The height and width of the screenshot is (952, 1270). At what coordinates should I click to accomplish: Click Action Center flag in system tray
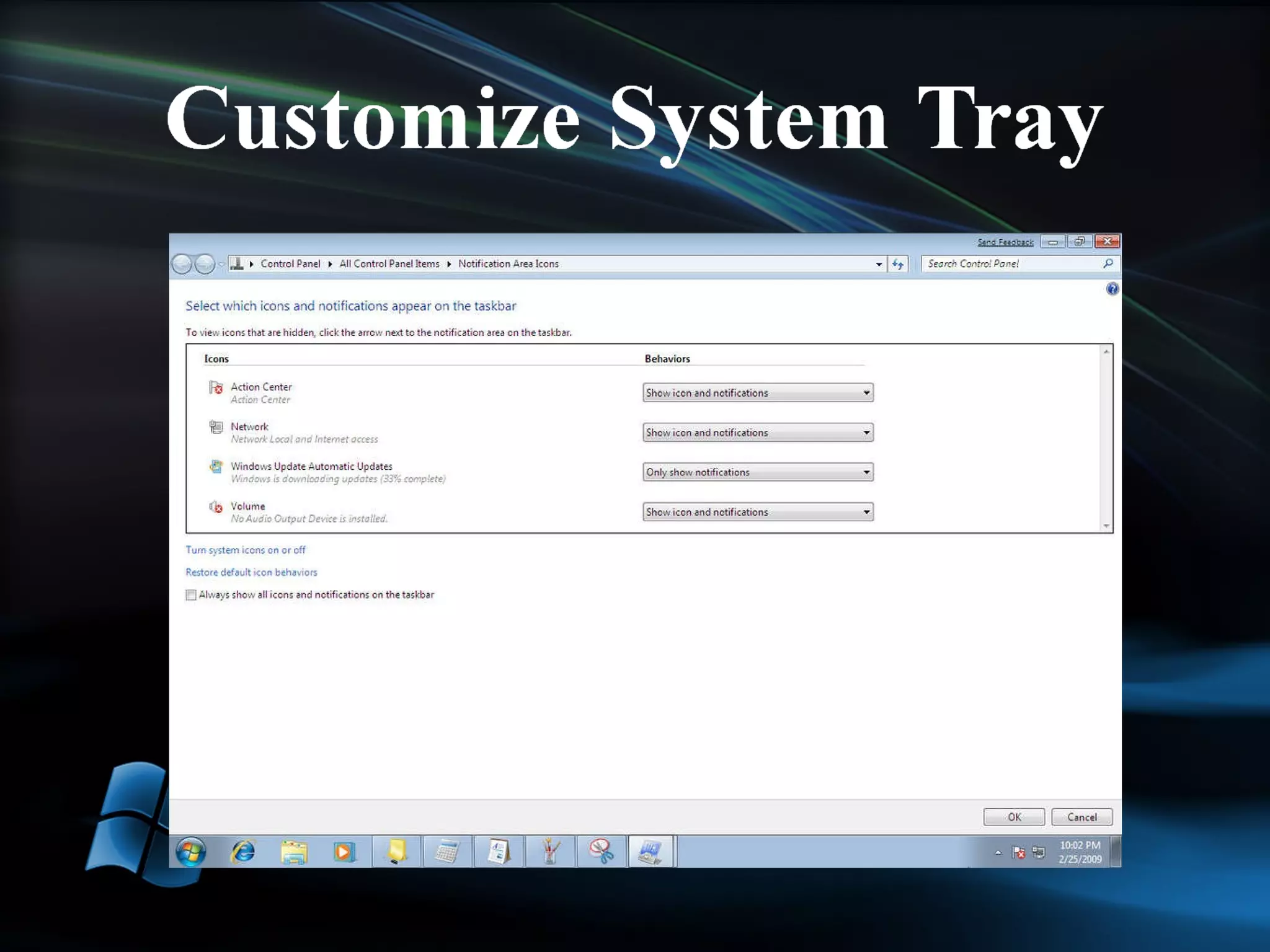click(1018, 853)
